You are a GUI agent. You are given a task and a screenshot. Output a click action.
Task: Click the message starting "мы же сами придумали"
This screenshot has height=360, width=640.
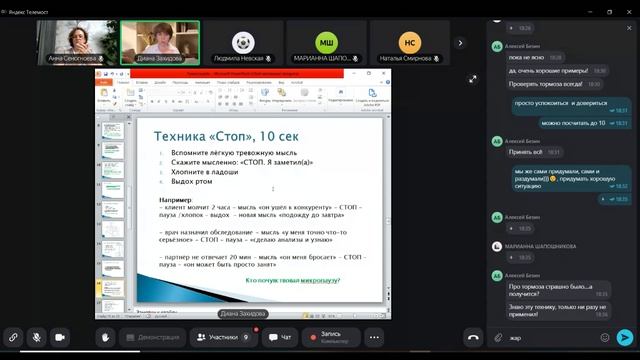tap(571, 178)
